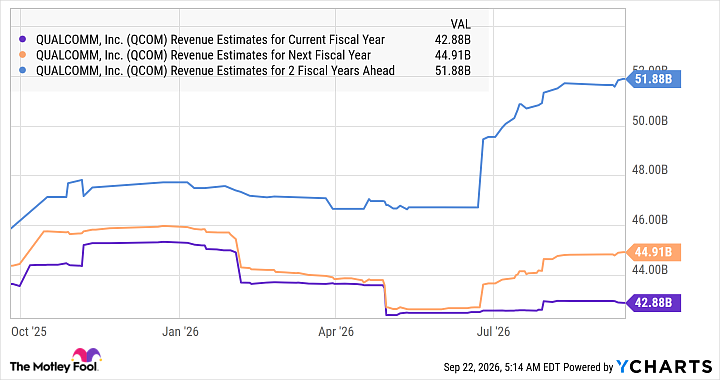Viewport: 720px width, 380px height.
Task: Click the VAL column header
Action: click(x=461, y=24)
